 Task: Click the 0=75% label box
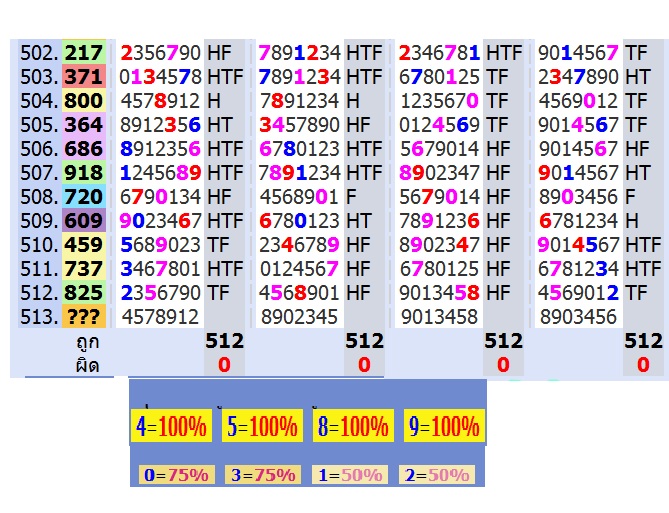click(x=176, y=475)
